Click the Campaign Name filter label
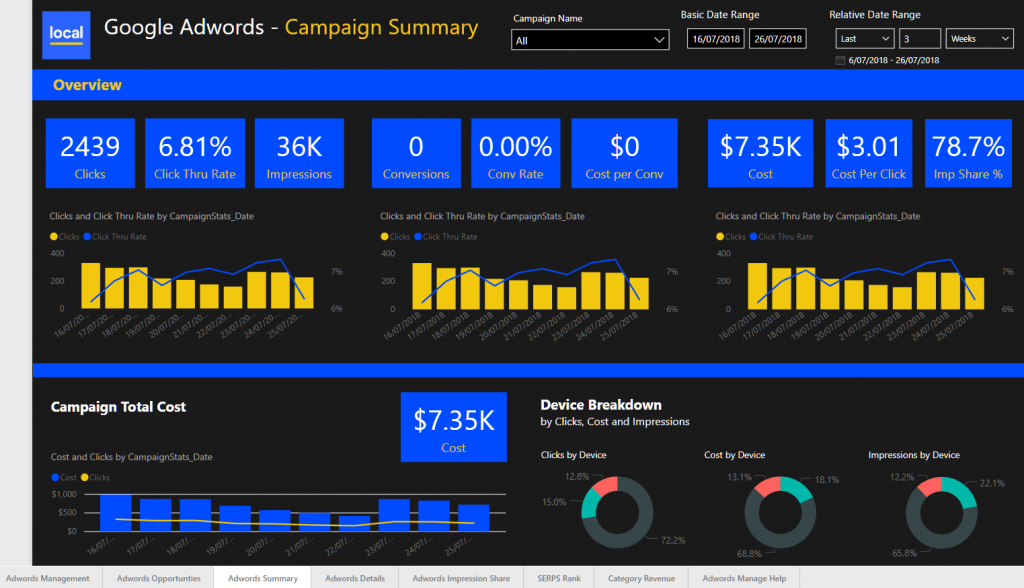 (x=547, y=18)
